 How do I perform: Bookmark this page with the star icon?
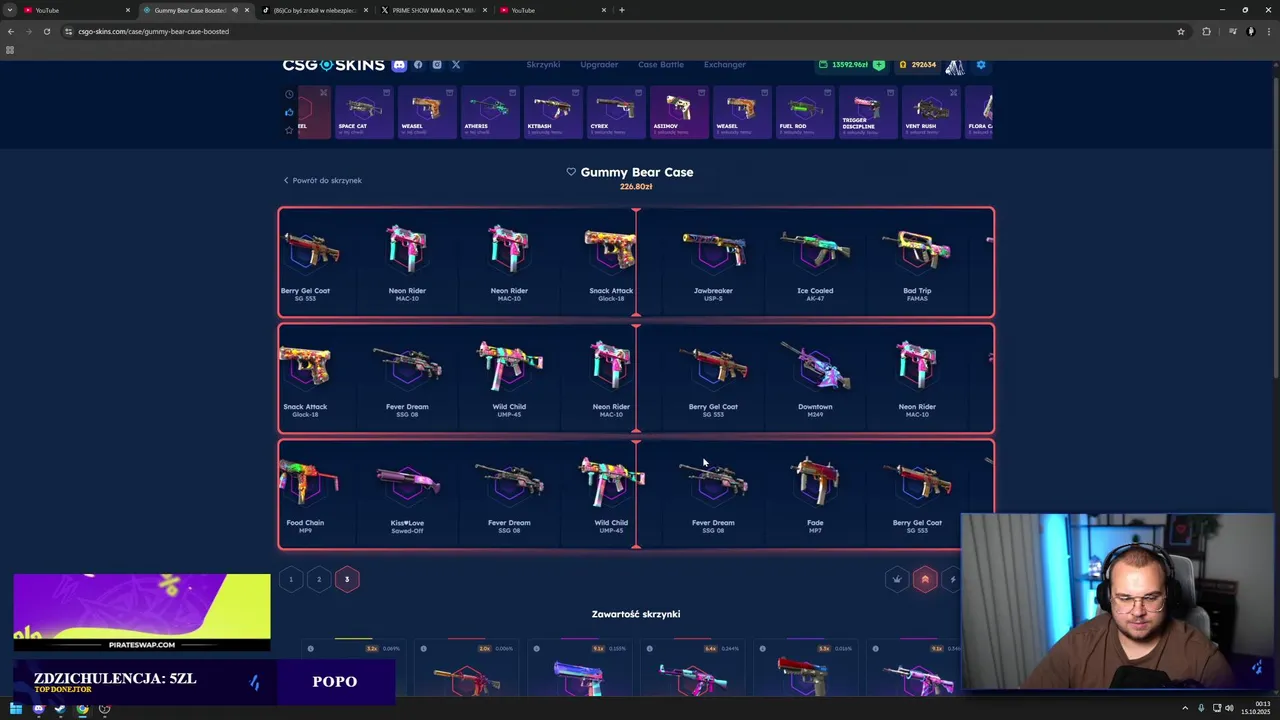click(1181, 31)
